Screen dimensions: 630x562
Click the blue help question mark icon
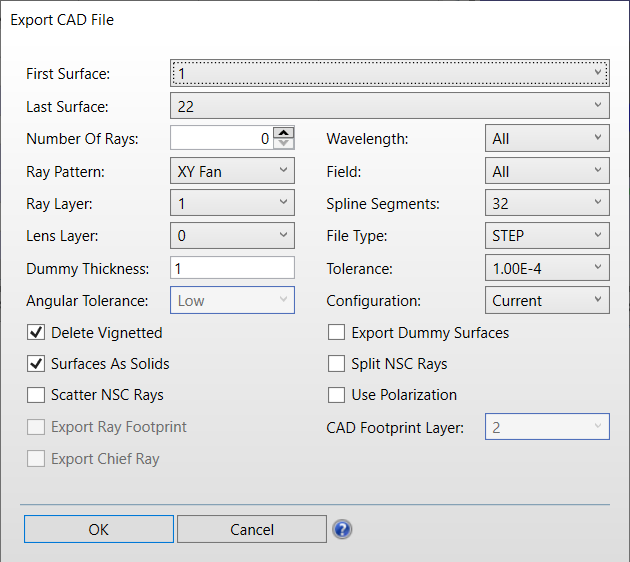pos(341,529)
